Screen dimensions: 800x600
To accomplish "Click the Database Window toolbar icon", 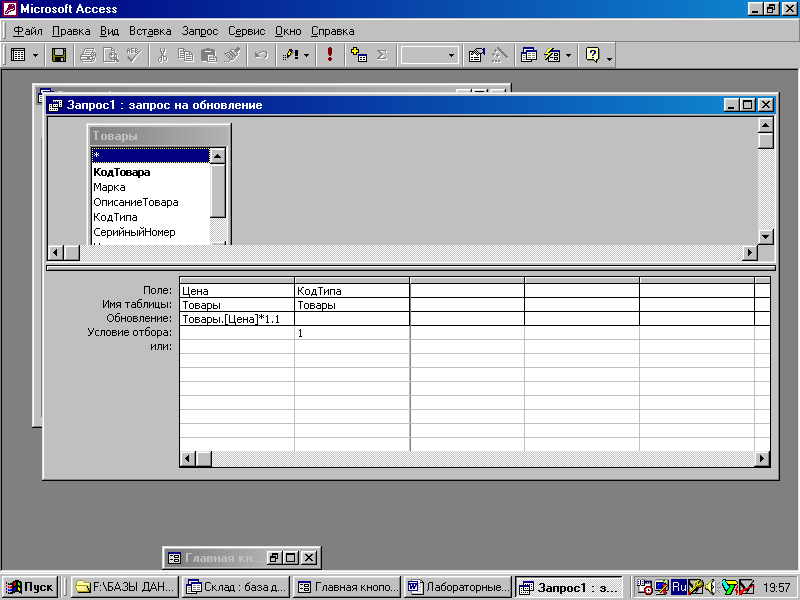I will 529,56.
